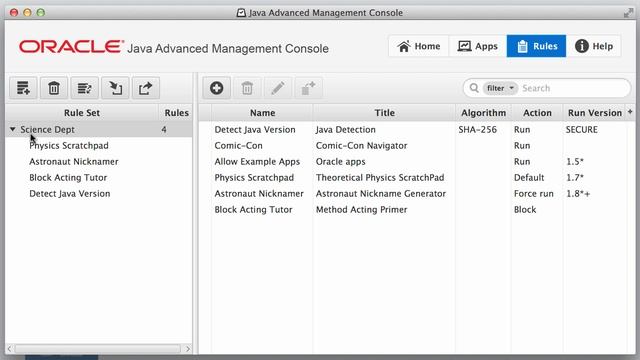The width and height of the screenshot is (640, 360).
Task: Click the SHA-256 algorithm cell
Action: point(477,129)
